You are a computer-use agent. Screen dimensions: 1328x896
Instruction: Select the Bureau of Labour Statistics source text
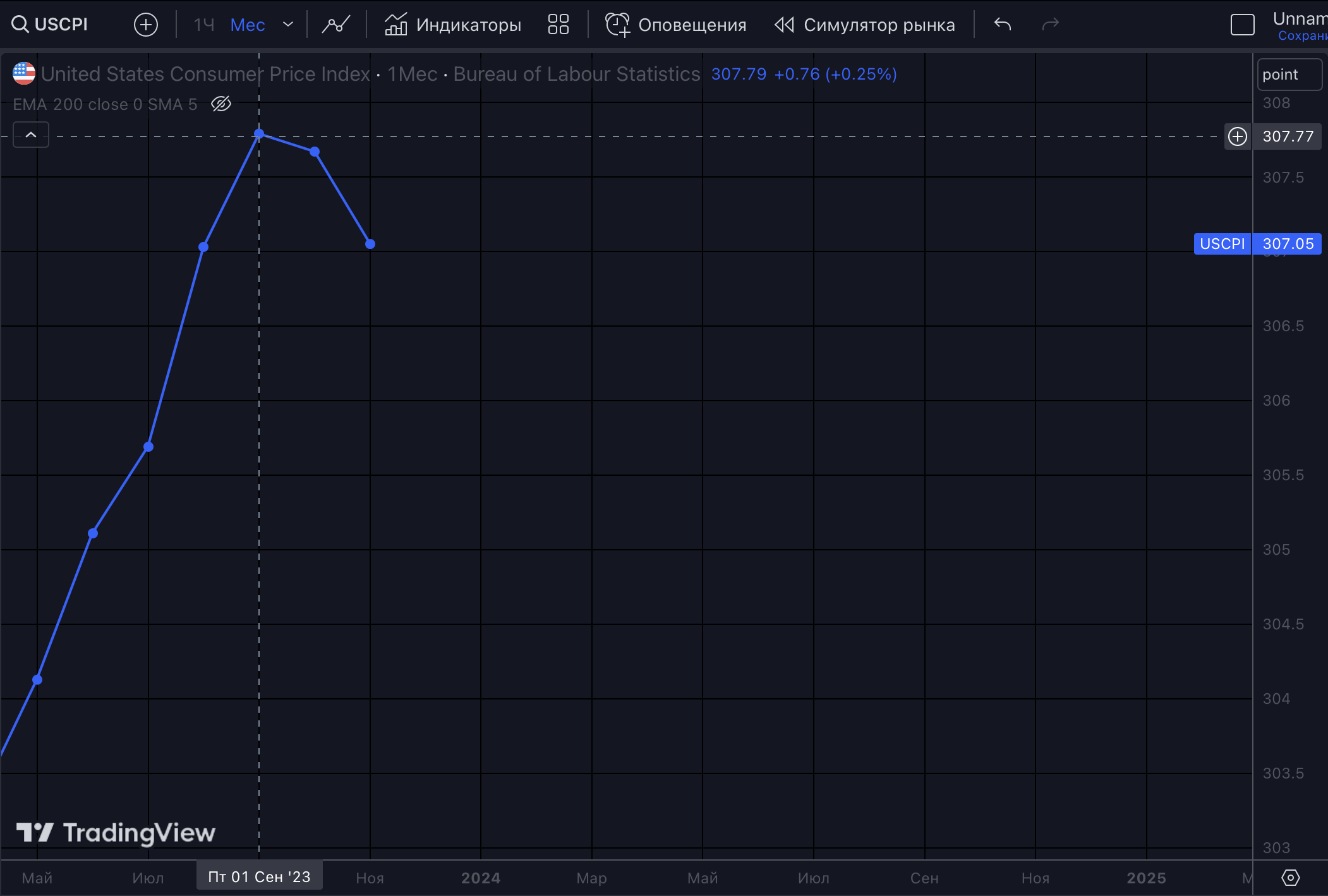(577, 74)
